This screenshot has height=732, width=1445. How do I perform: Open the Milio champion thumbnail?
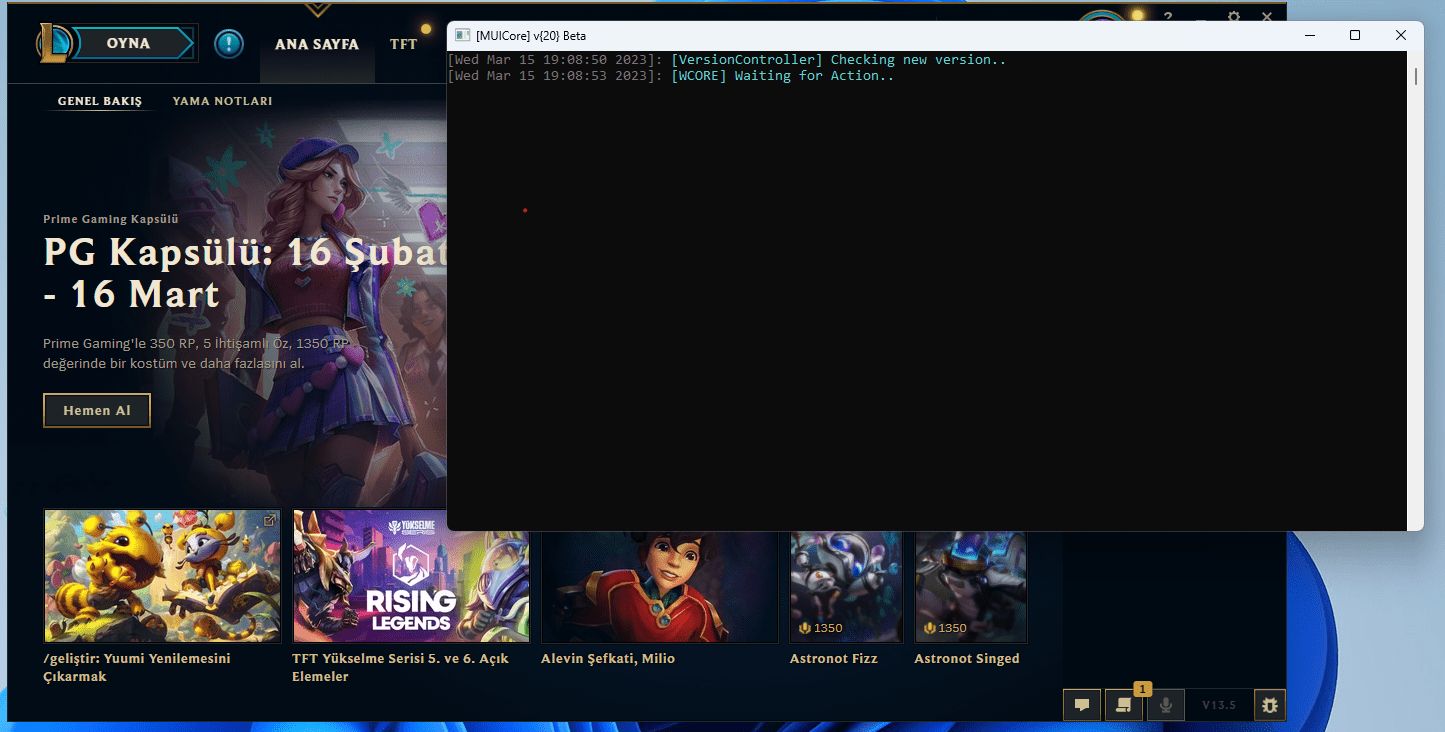pyautogui.click(x=660, y=587)
